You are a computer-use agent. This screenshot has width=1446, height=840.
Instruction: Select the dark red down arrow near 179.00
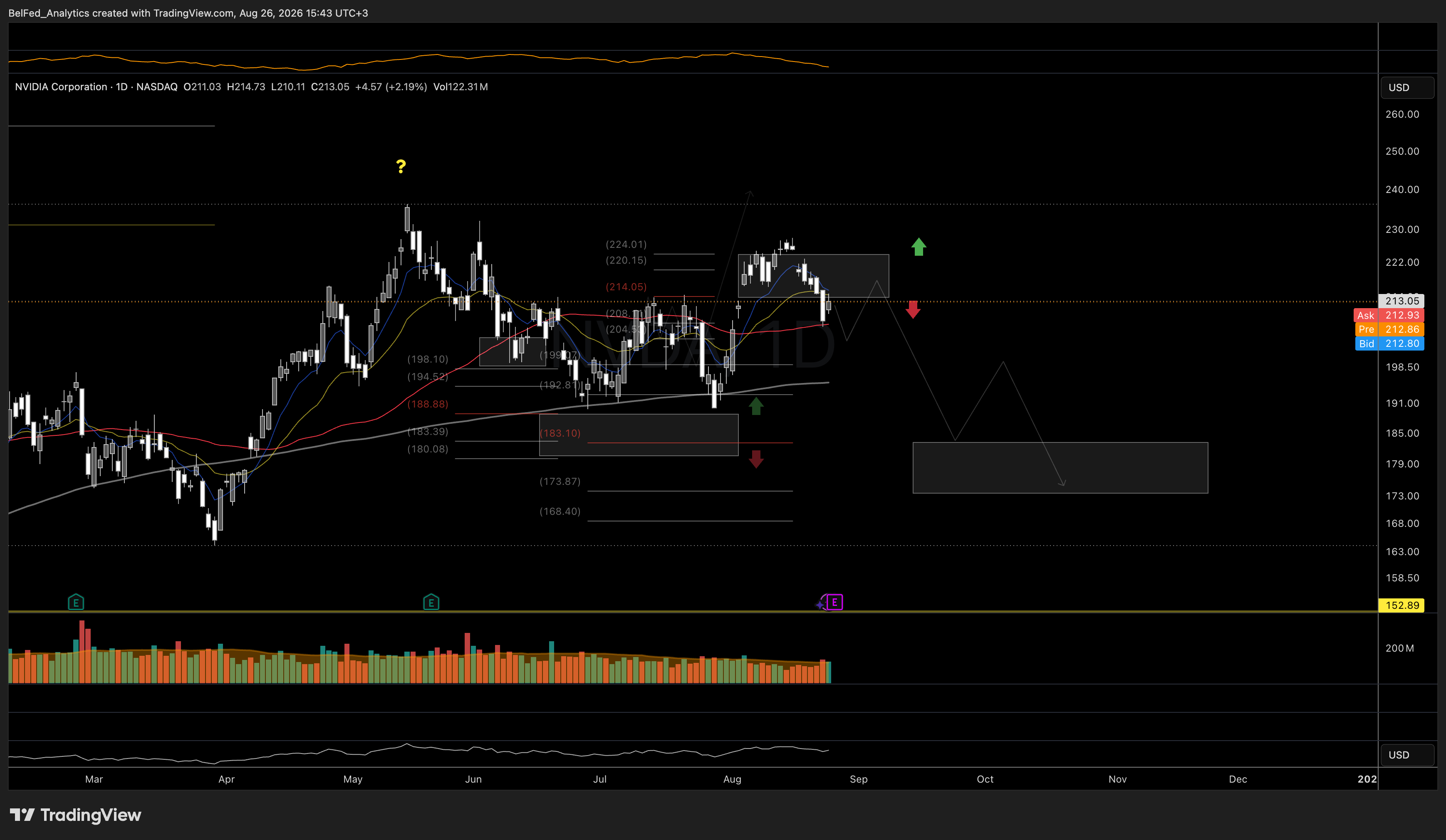click(756, 459)
